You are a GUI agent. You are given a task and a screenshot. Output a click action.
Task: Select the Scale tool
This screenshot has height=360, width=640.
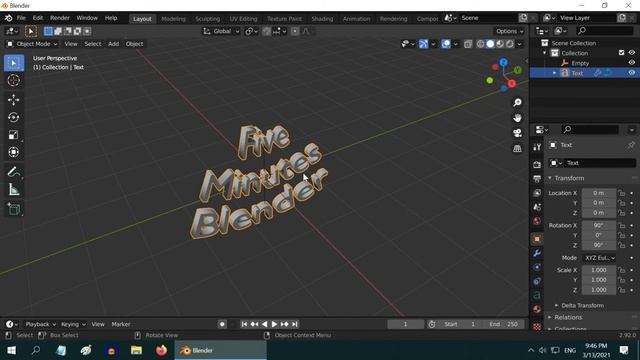click(x=14, y=135)
